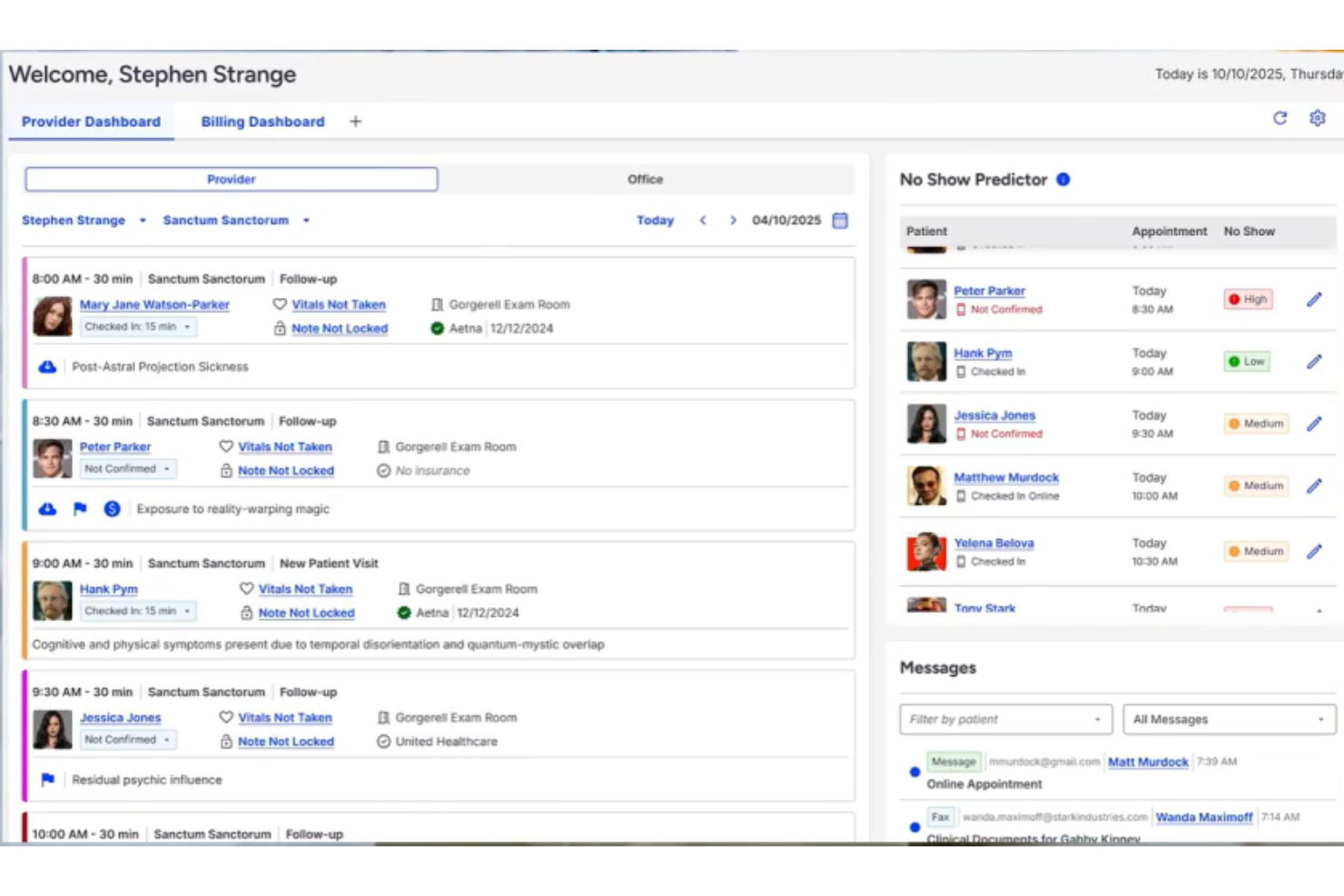Open Peter Parker's Not Confirmed status dropdown
Image resolution: width=1344 pixels, height=896 pixels.
tap(128, 469)
